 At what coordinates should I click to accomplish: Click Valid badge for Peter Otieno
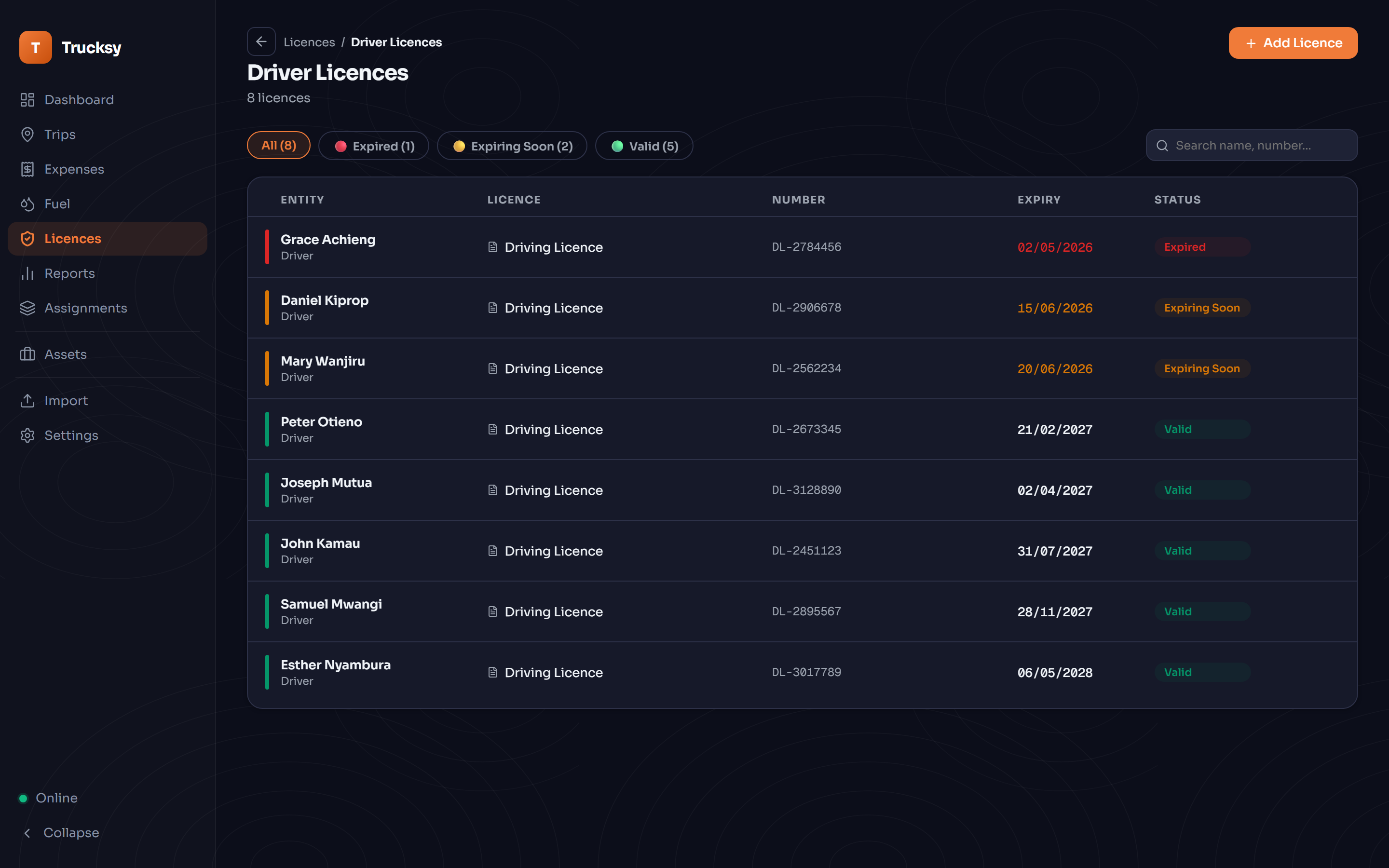(1202, 429)
